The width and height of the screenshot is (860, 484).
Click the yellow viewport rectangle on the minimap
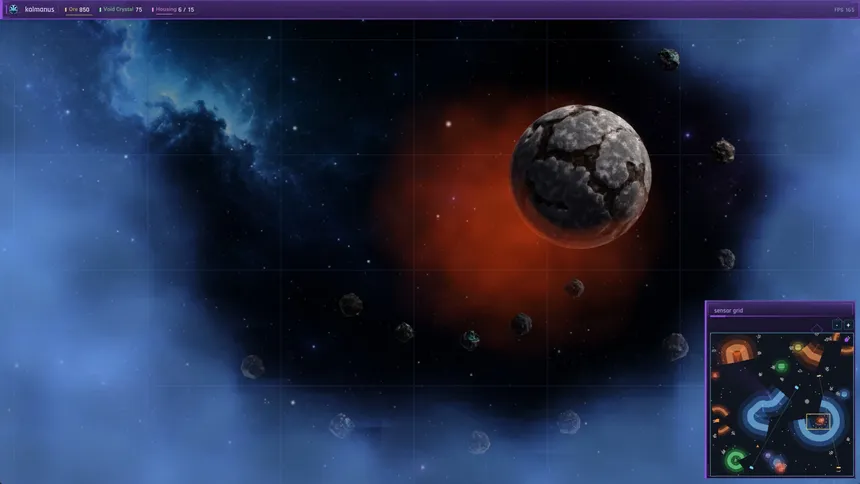click(x=818, y=421)
